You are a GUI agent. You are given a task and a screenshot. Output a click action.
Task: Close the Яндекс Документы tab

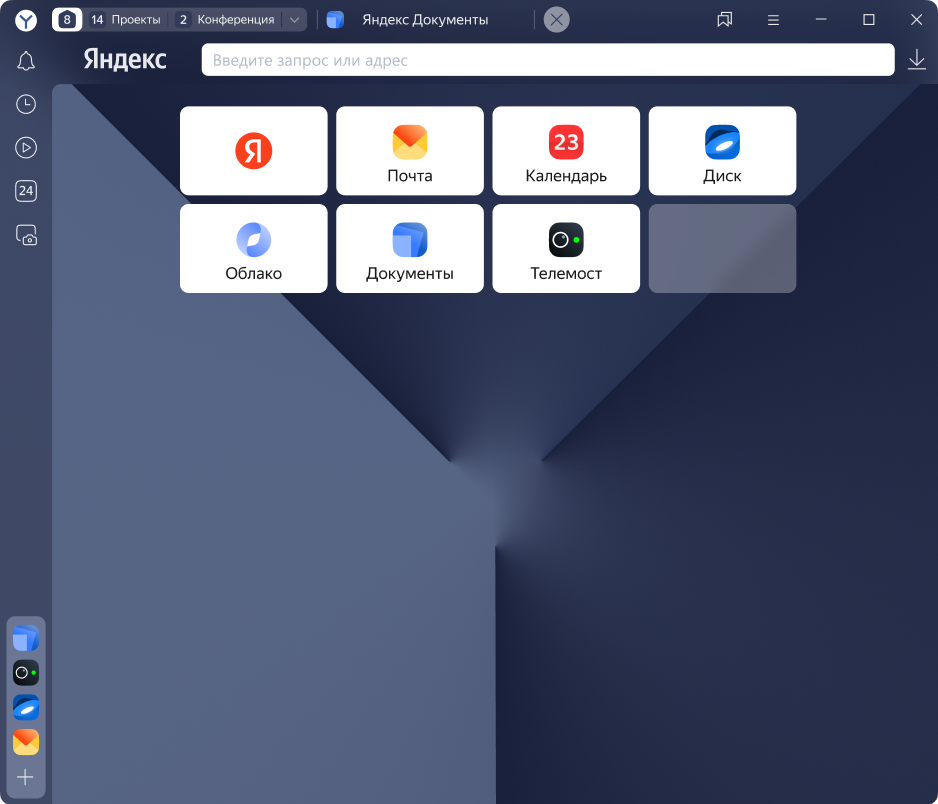[x=556, y=20]
